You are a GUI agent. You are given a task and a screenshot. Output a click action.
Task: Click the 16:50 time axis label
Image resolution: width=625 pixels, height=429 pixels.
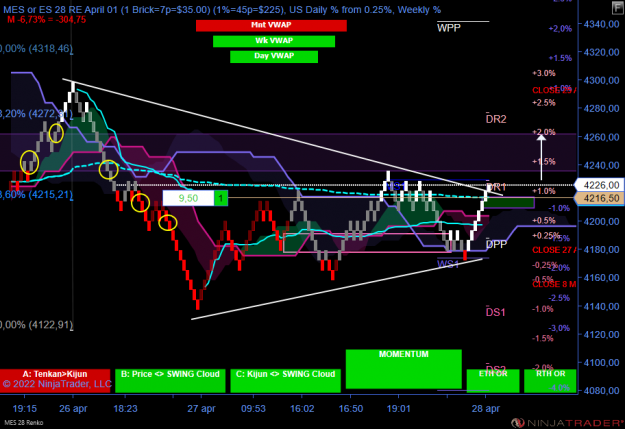[351, 409]
